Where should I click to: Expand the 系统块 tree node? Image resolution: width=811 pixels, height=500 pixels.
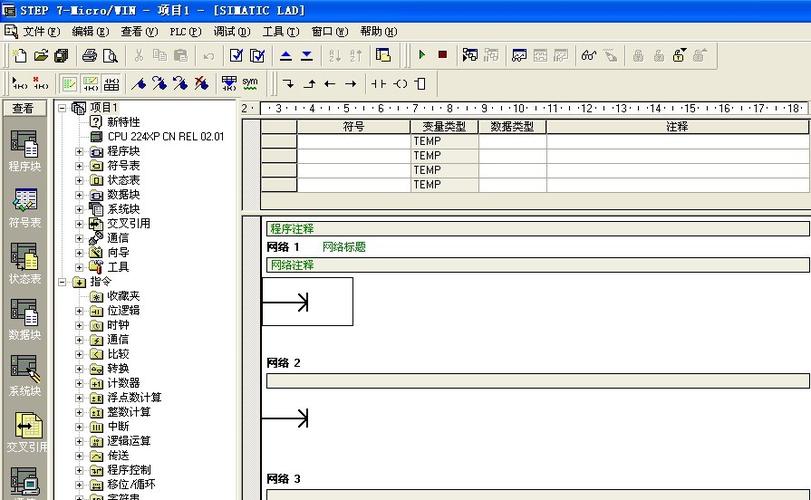pyautogui.click(x=79, y=209)
